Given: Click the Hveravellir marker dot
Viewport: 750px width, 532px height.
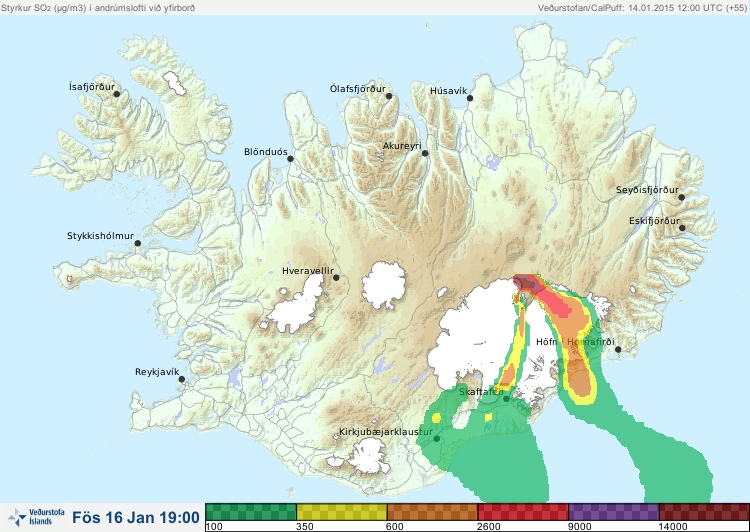Looking at the screenshot, I should pyautogui.click(x=336, y=277).
